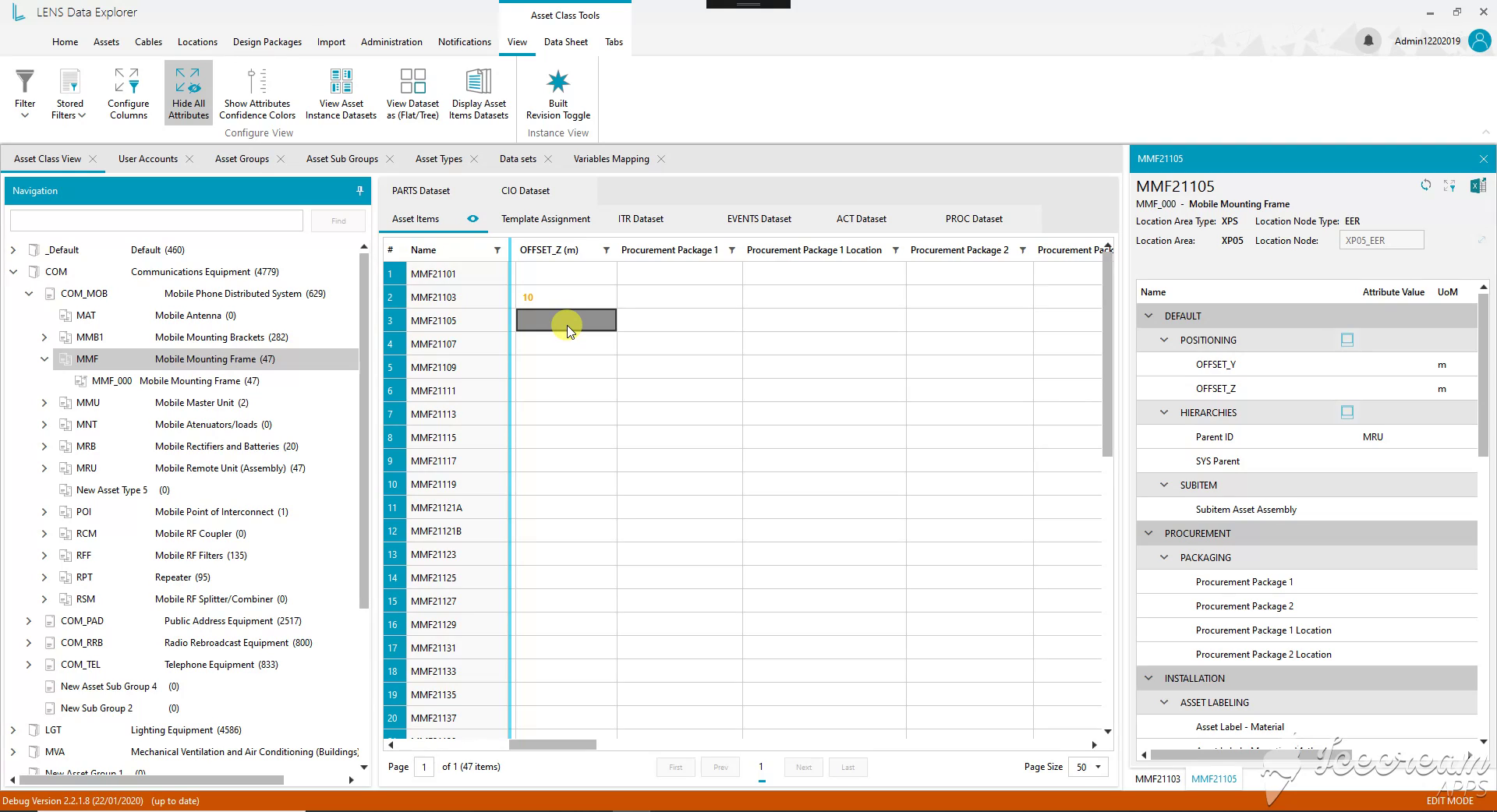Image resolution: width=1497 pixels, height=812 pixels.
Task: Click the OFFSET_Z value 10
Action: click(528, 297)
